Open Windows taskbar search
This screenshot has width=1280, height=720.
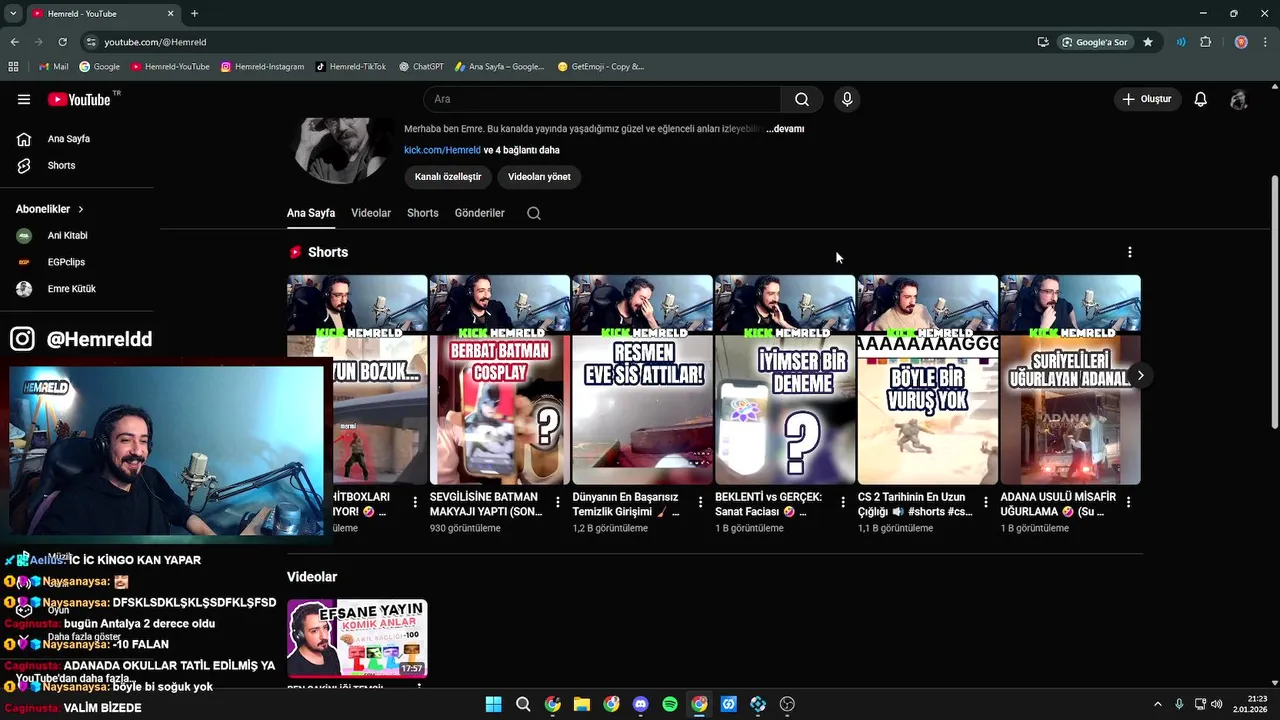pos(523,704)
